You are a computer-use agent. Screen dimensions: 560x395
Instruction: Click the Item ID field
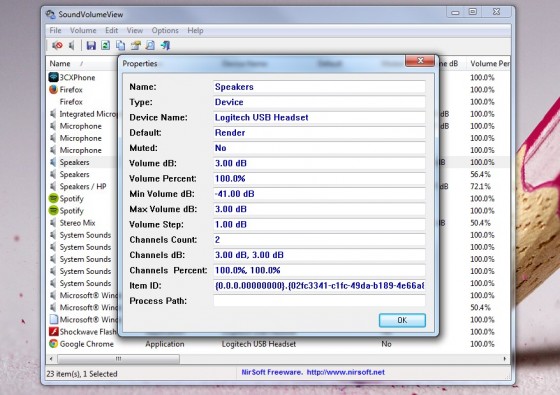click(319, 286)
